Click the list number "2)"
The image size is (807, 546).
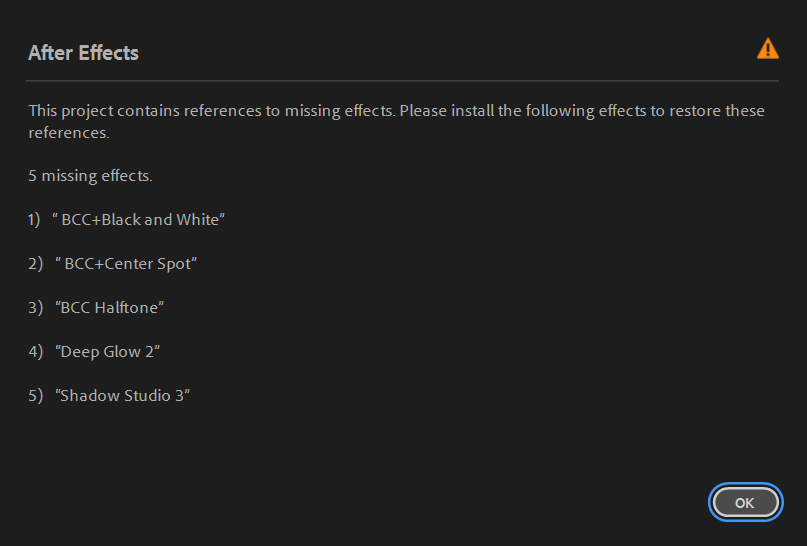click(35, 264)
